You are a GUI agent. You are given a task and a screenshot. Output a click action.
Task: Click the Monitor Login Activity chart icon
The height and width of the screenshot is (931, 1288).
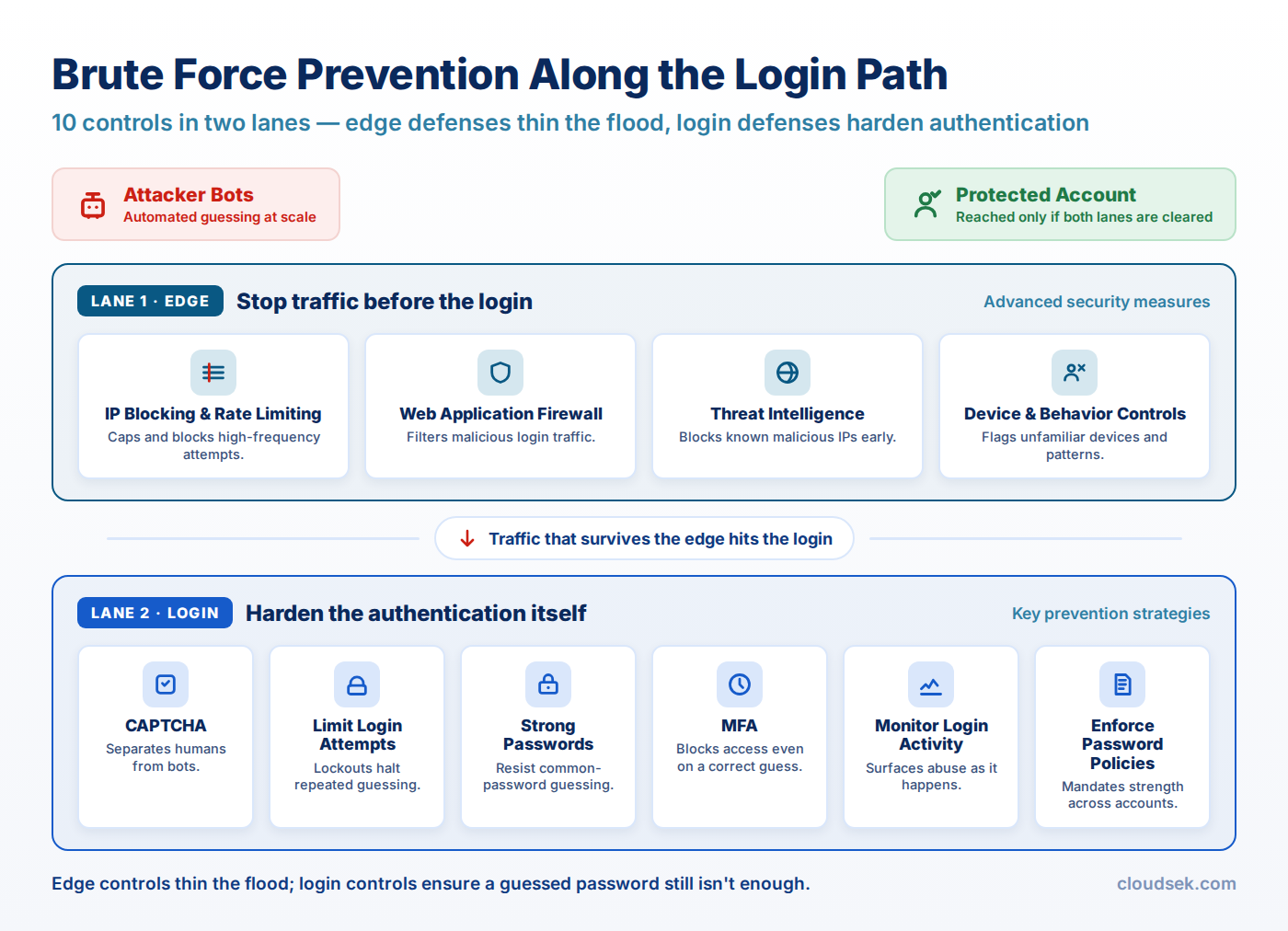(931, 684)
